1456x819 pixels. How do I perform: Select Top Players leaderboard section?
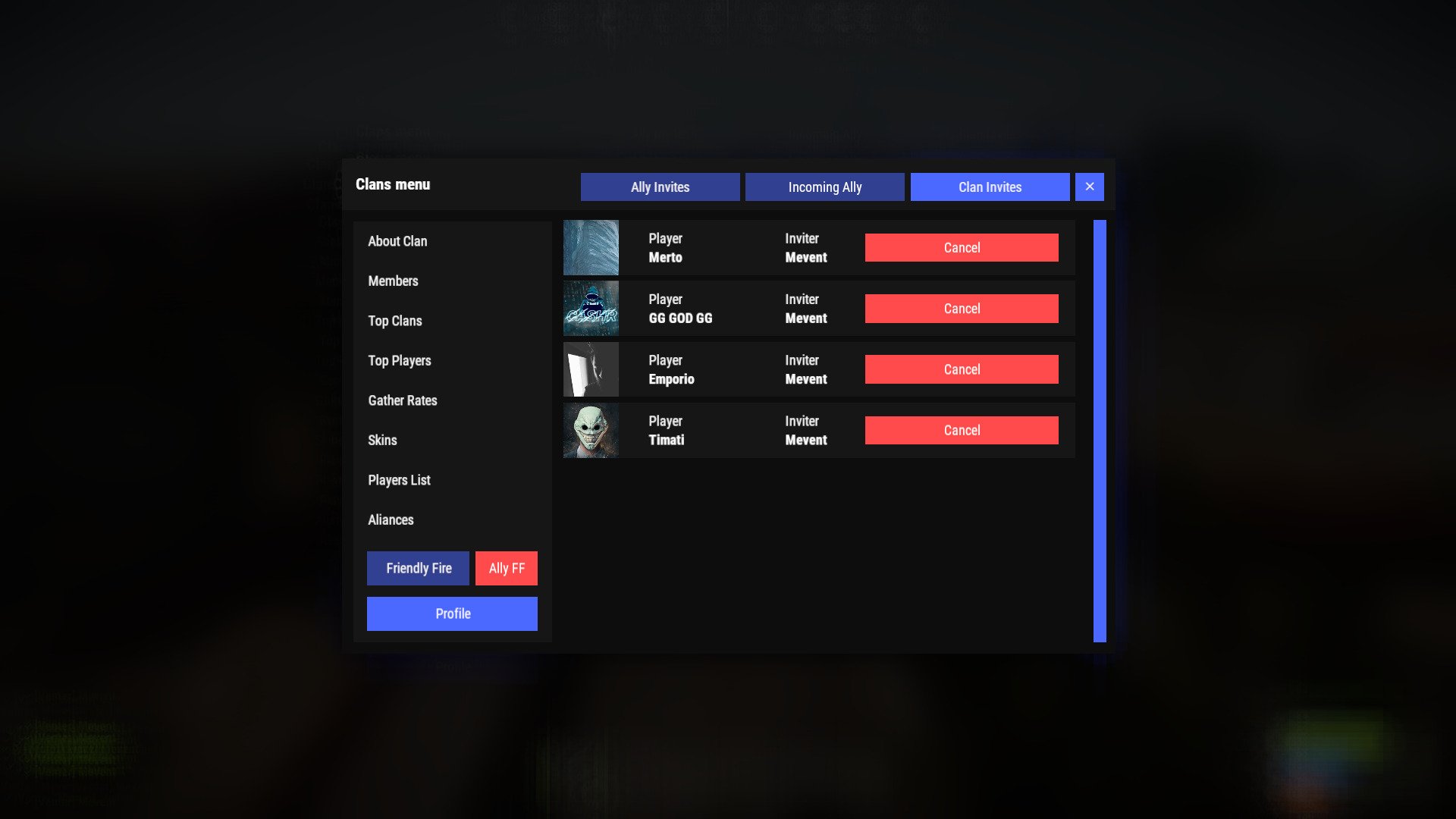point(399,360)
